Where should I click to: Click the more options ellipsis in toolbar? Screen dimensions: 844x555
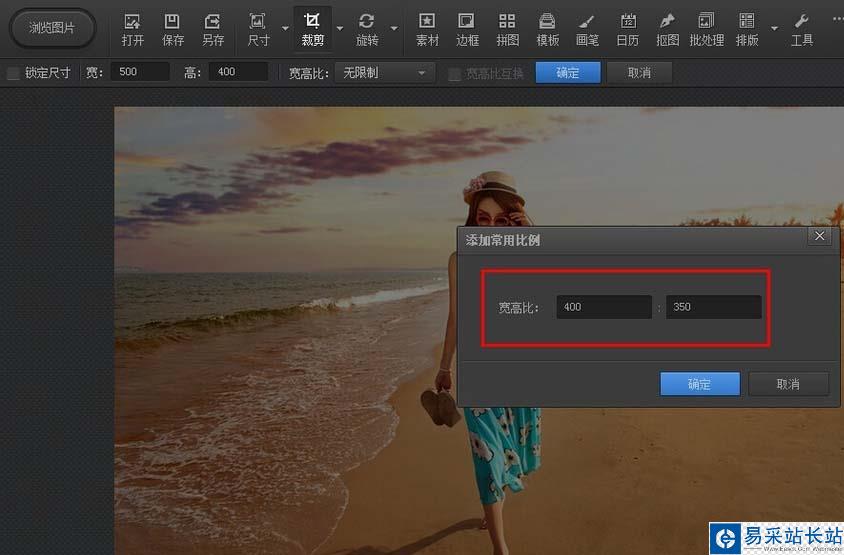click(838, 19)
